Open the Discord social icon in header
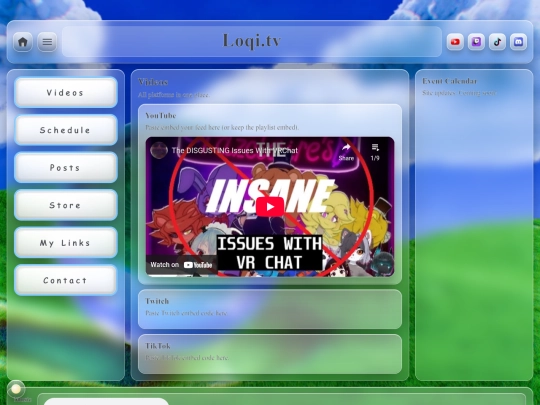540x405 pixels. tap(518, 42)
